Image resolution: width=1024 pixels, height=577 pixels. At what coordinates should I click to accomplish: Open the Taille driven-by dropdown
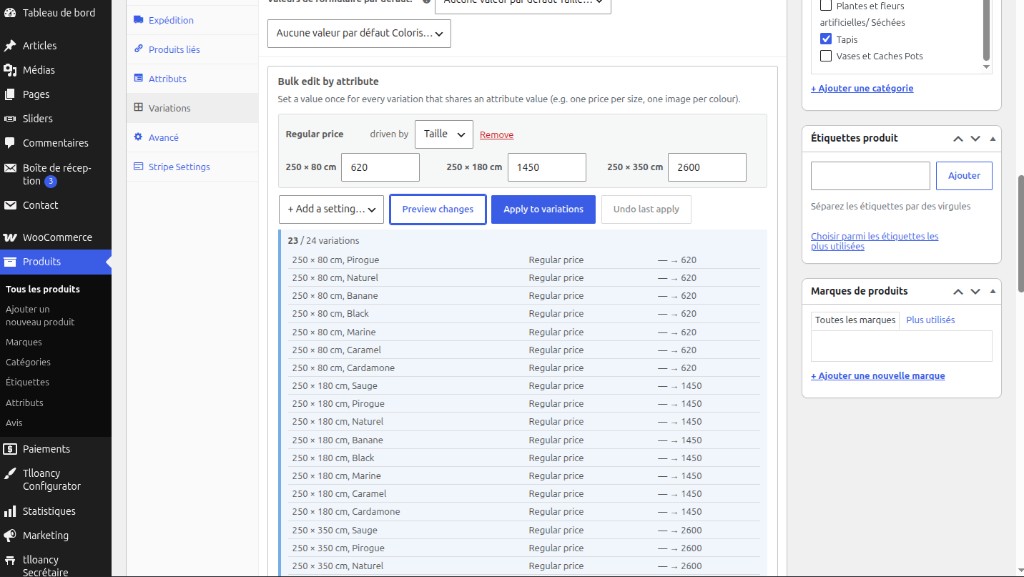coord(444,134)
